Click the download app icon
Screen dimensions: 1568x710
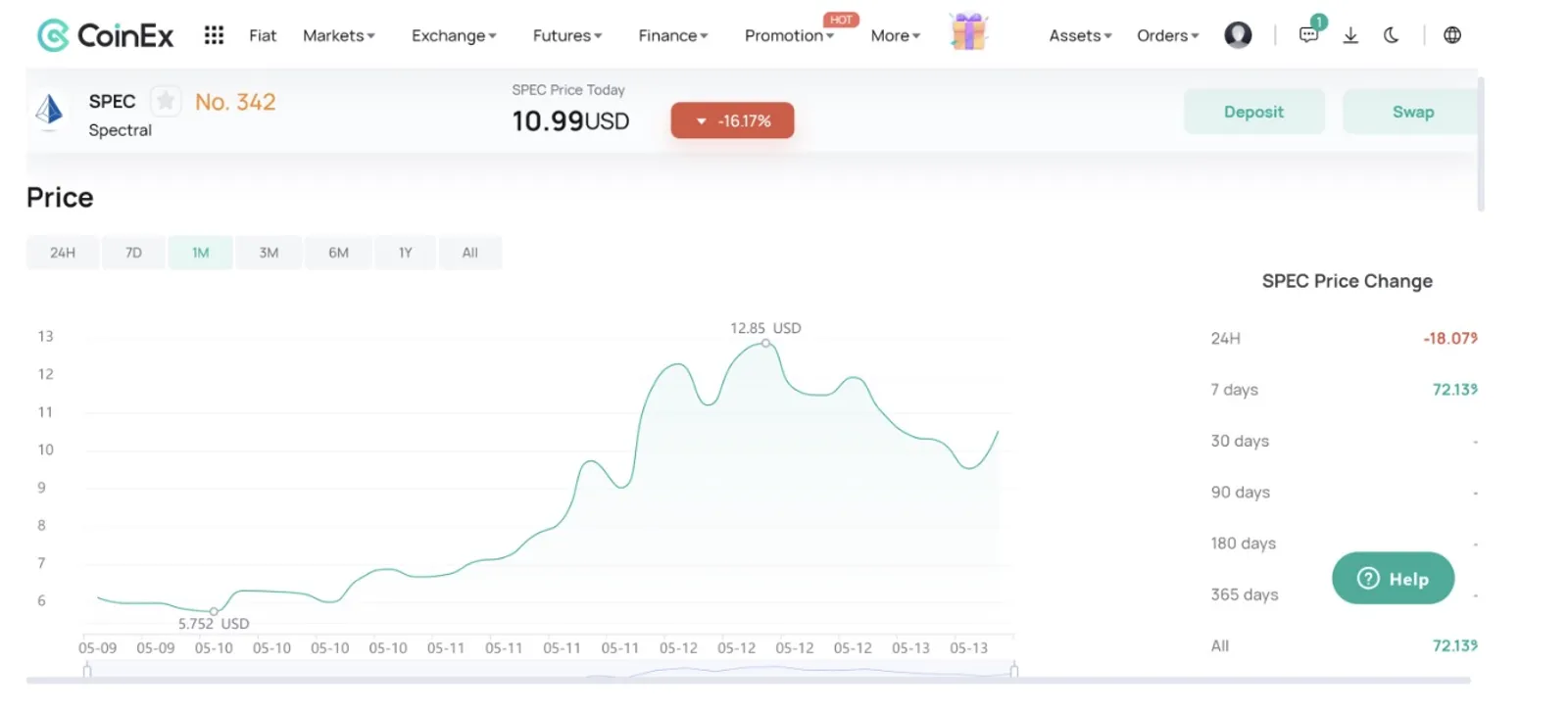(1350, 35)
